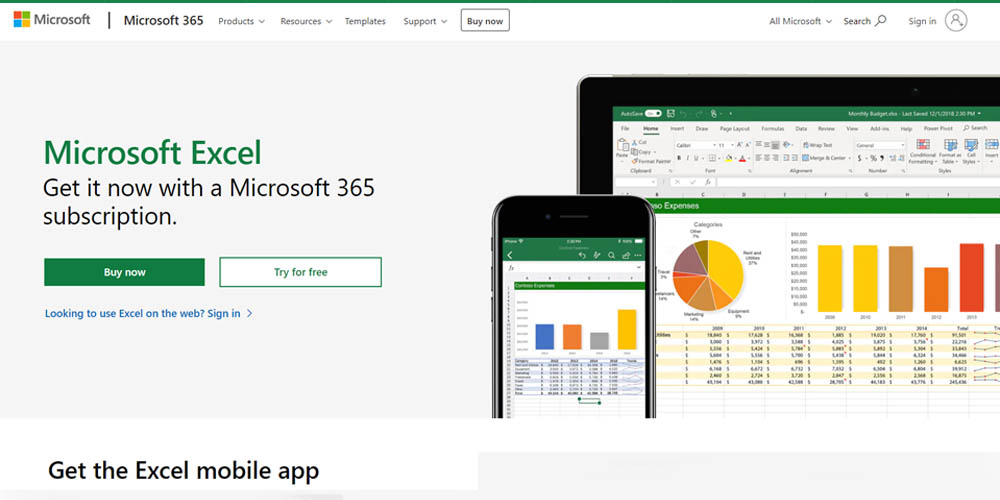Viewport: 1000px width, 500px height.
Task: Toggle Italic in tablet Excel ribbon
Action: click(688, 158)
